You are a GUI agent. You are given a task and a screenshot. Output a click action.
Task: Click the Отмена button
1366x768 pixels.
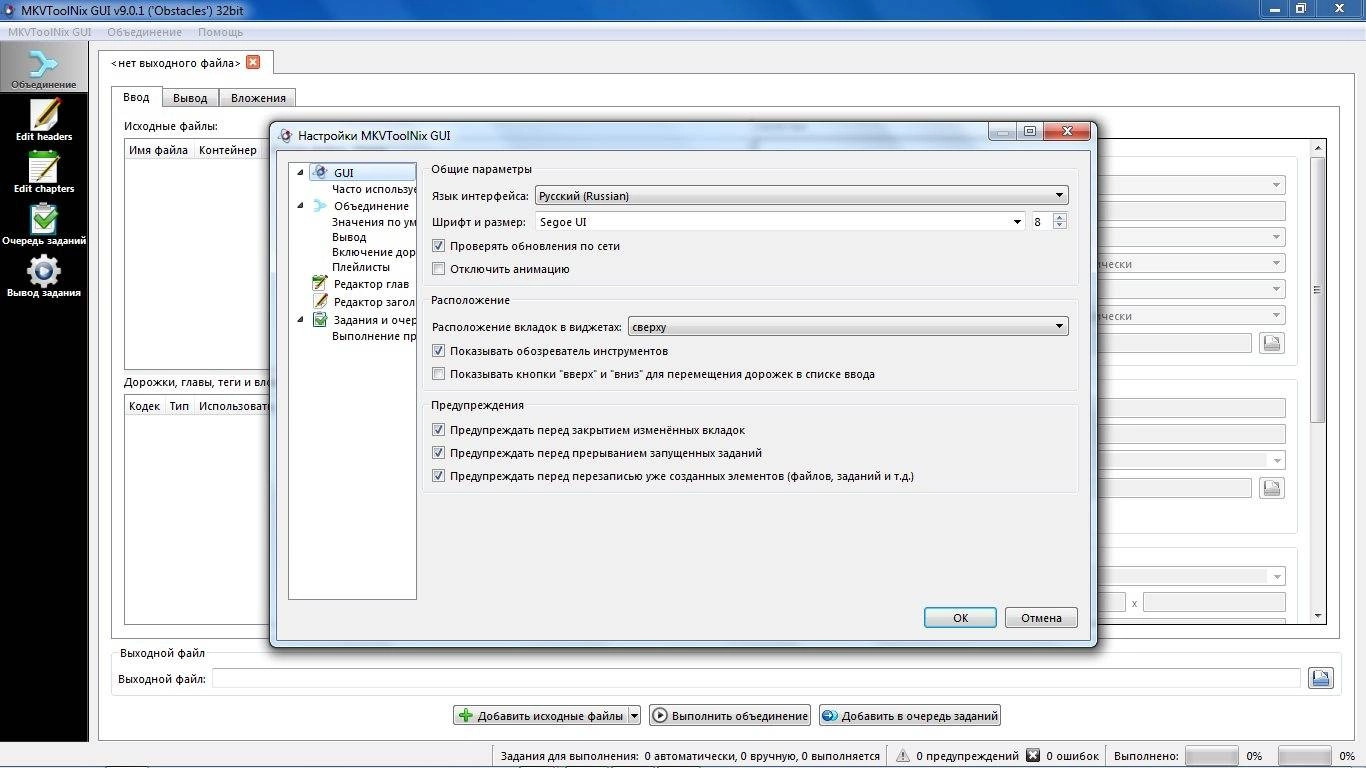coord(1041,618)
